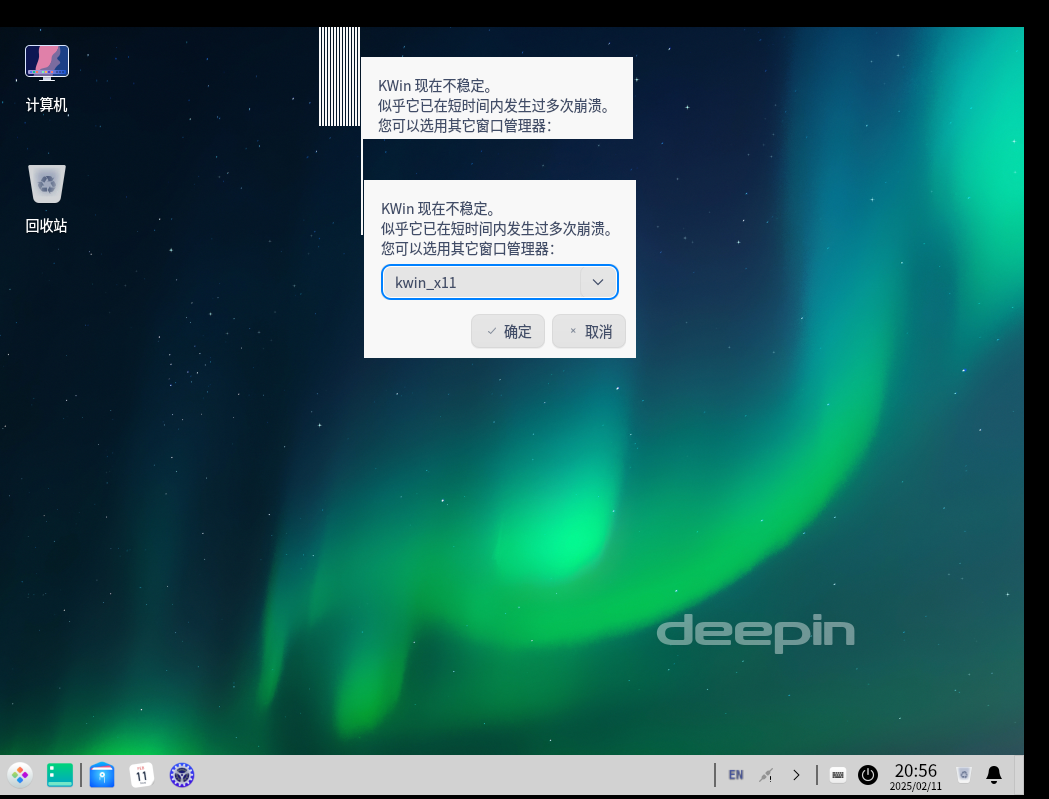The width and height of the screenshot is (1049, 799).
Task: Click the power button in the dock
Action: (868, 774)
